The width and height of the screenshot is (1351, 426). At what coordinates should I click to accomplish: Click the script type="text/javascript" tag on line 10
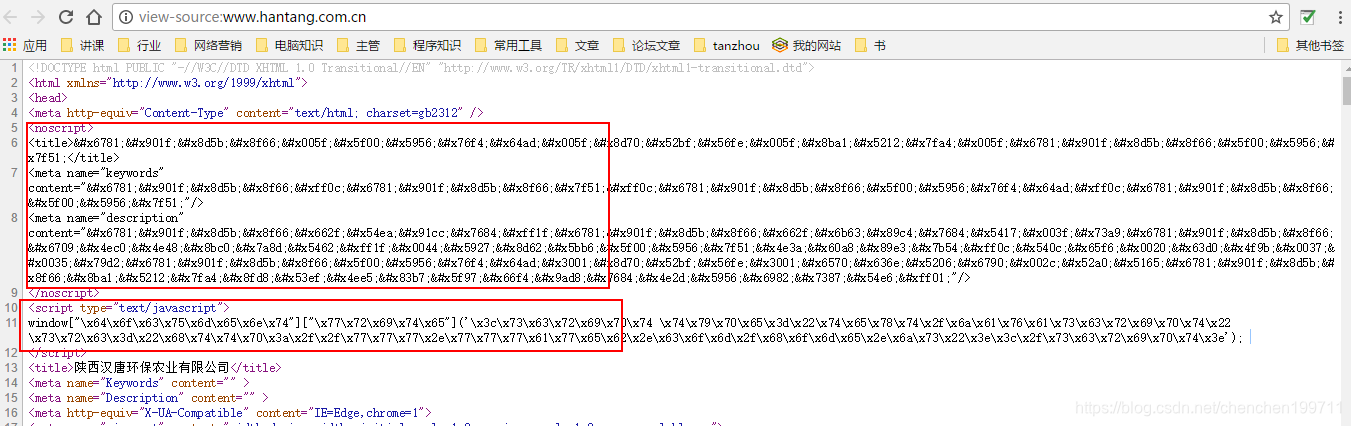click(x=129, y=308)
